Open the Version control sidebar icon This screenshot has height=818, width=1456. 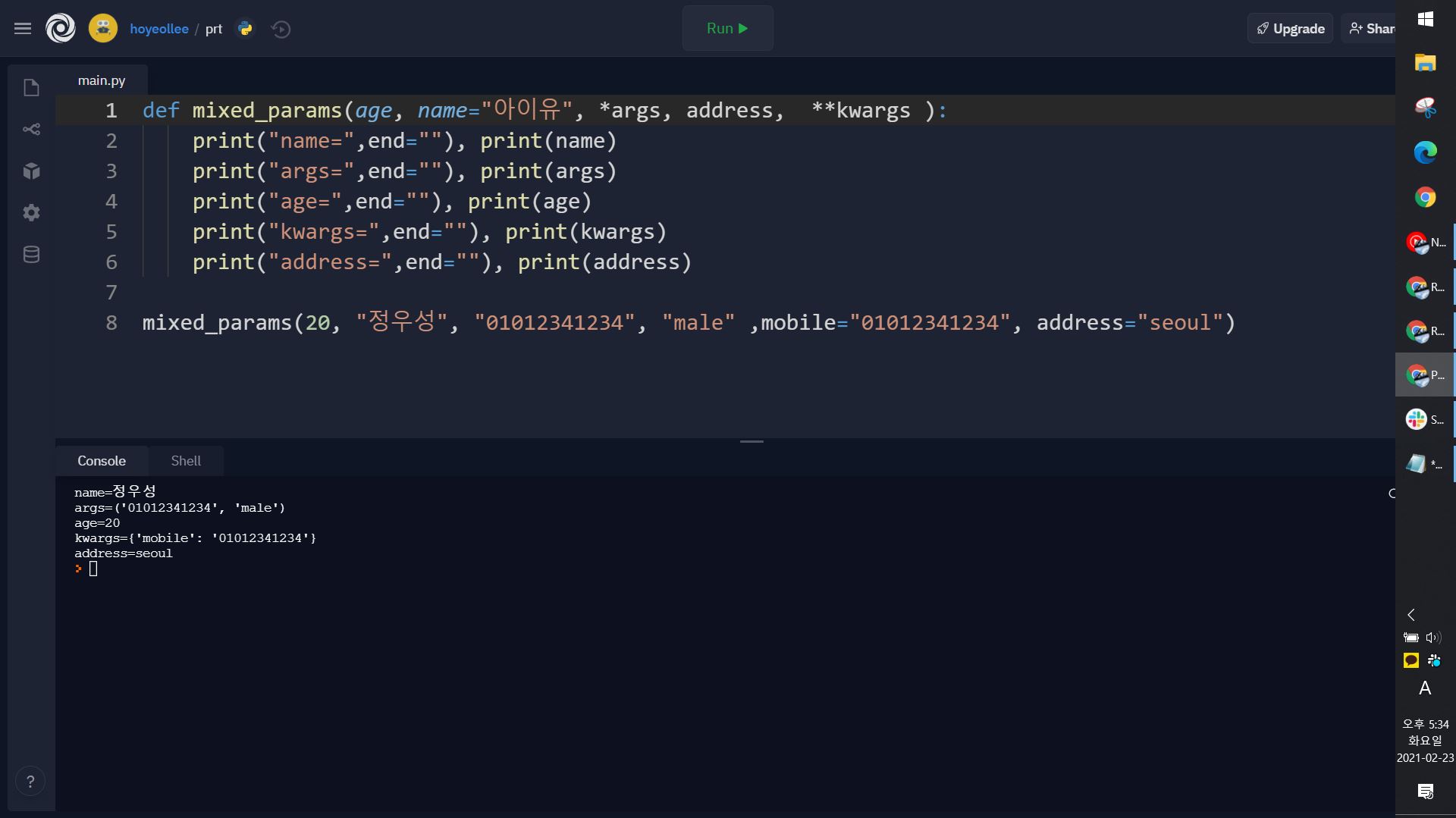pyautogui.click(x=31, y=130)
